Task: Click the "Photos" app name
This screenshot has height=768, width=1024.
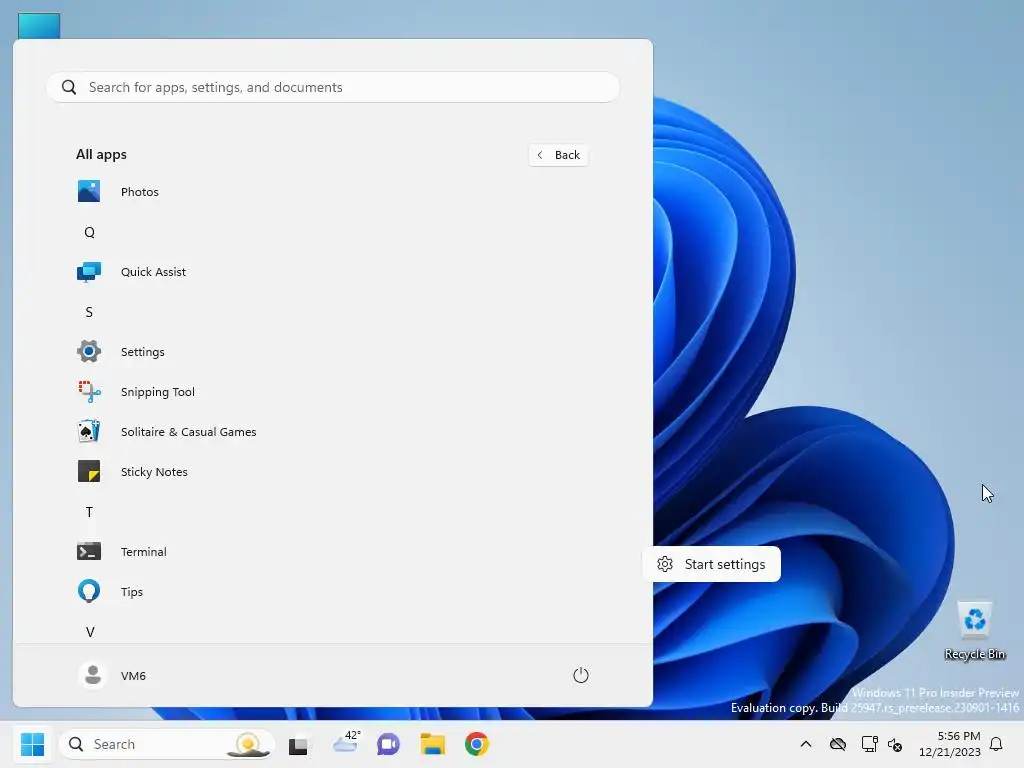Action: point(140,192)
